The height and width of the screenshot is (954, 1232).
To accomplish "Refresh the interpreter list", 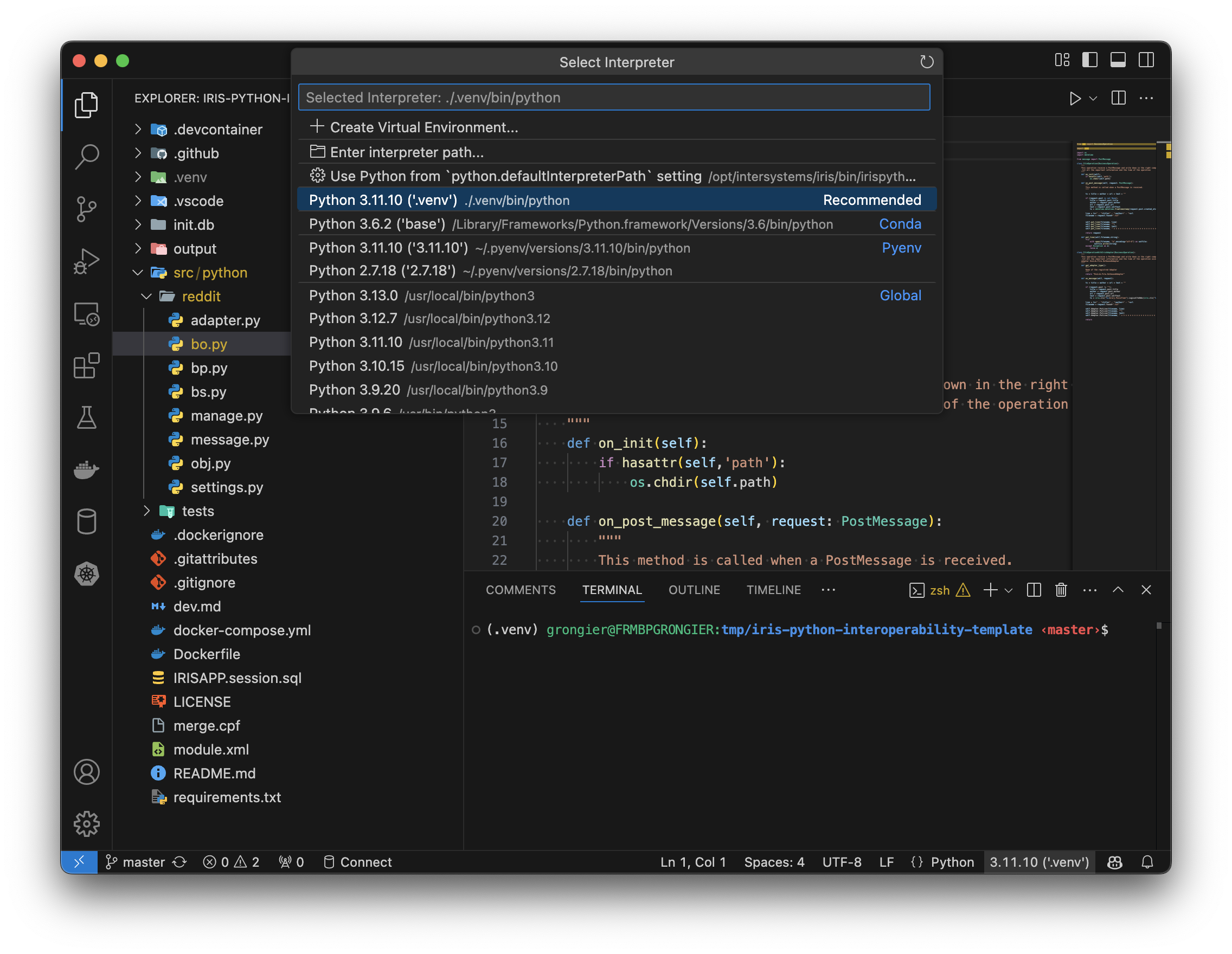I will (x=926, y=61).
